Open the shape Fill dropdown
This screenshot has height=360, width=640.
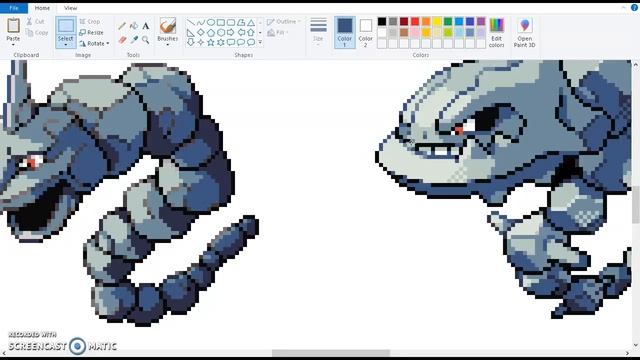[278, 32]
